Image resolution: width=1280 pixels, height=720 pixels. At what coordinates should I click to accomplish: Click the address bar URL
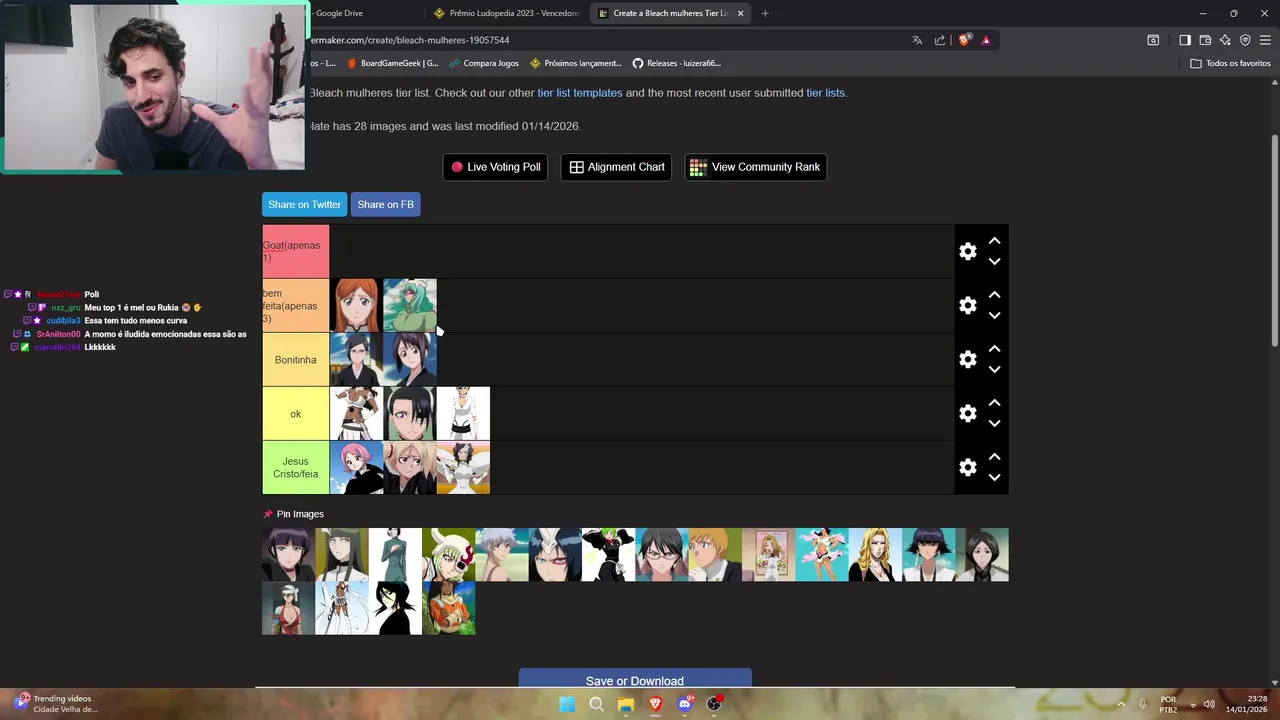(x=410, y=40)
